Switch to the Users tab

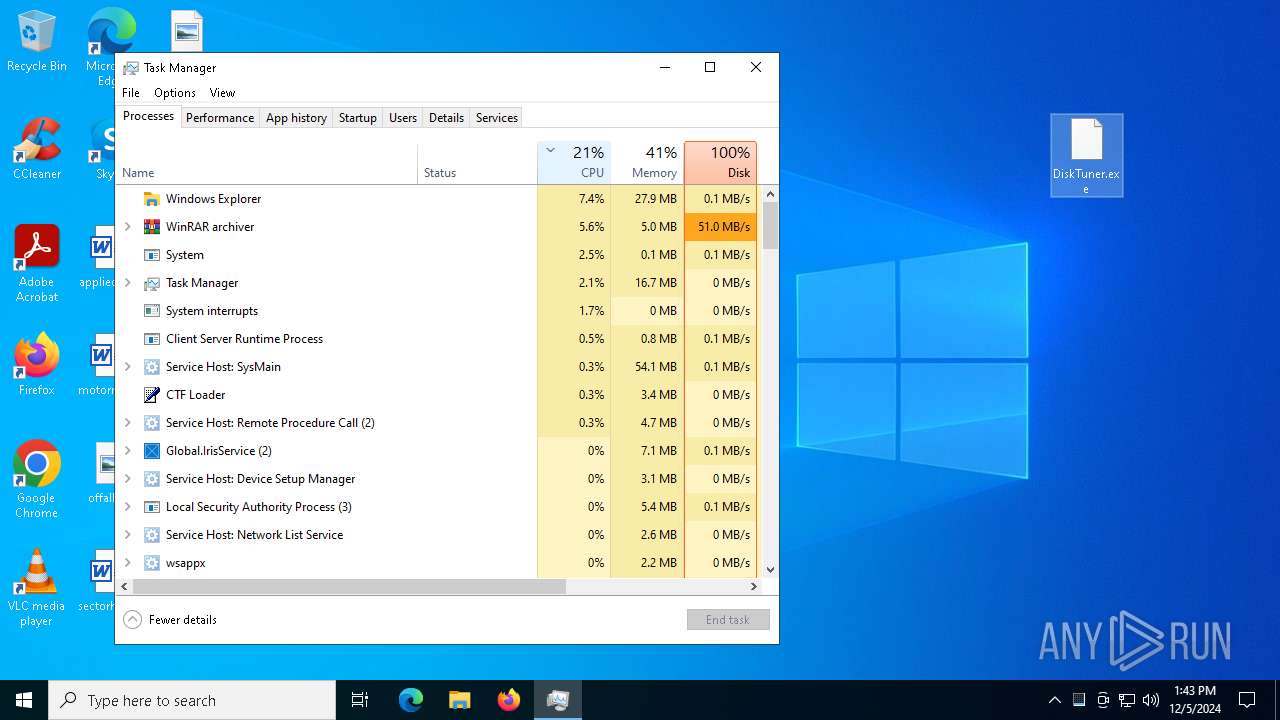403,118
